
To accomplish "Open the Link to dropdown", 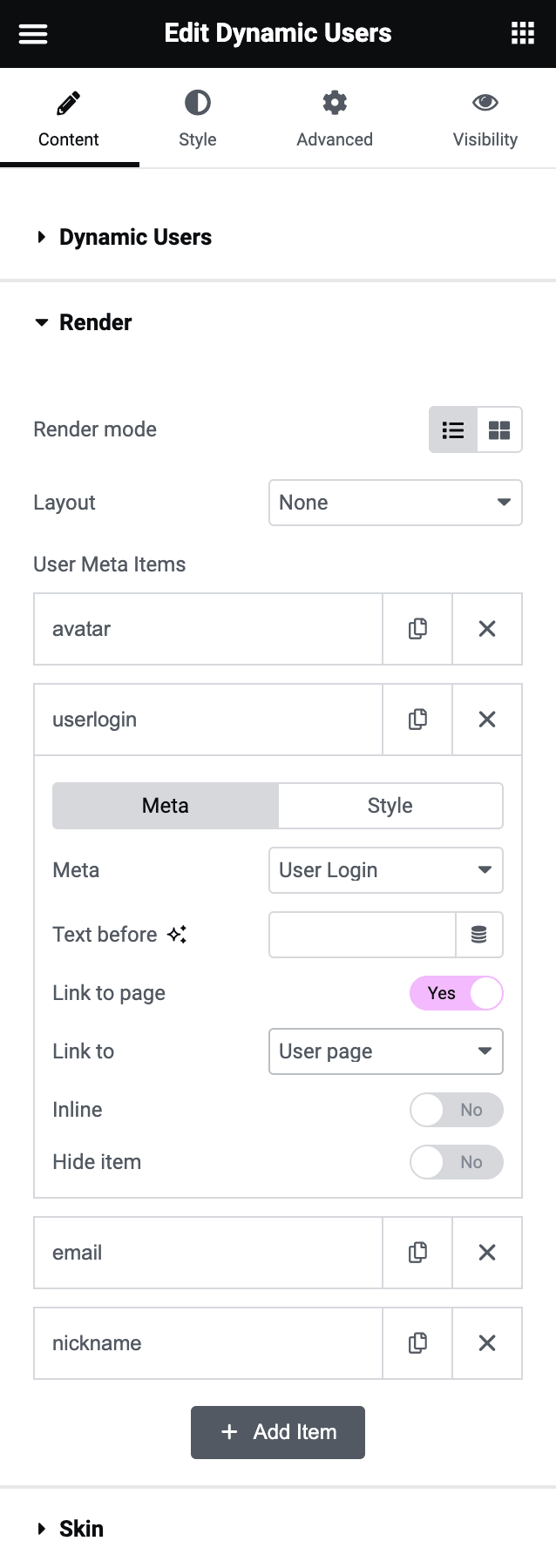I will point(385,1051).
